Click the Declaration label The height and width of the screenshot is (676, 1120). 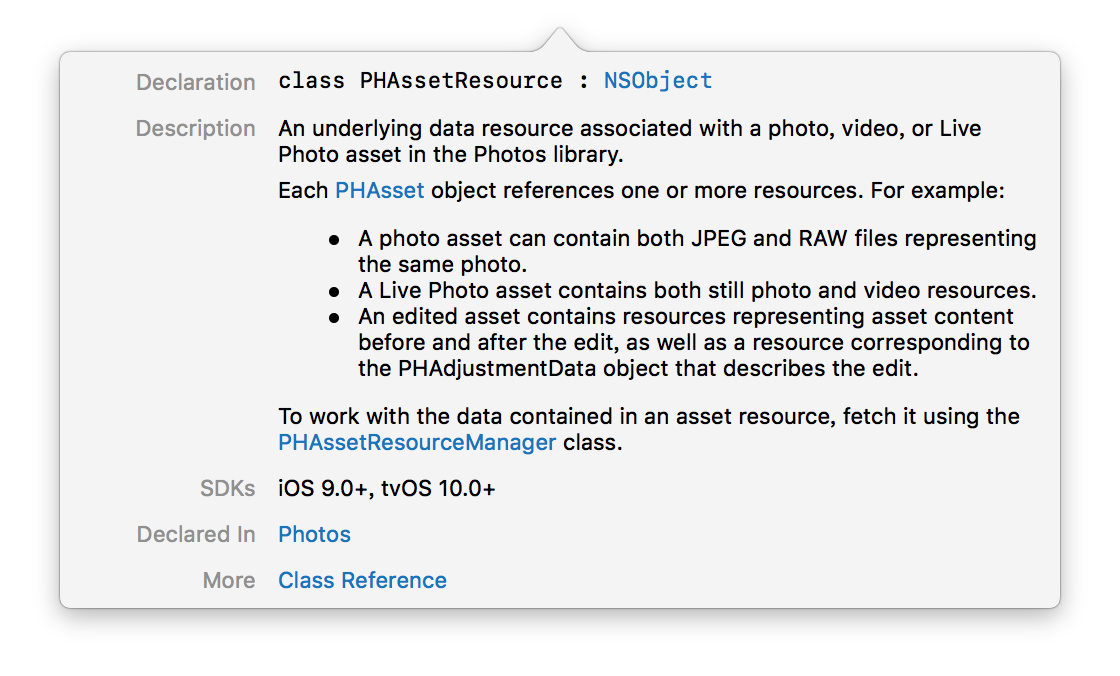[196, 82]
